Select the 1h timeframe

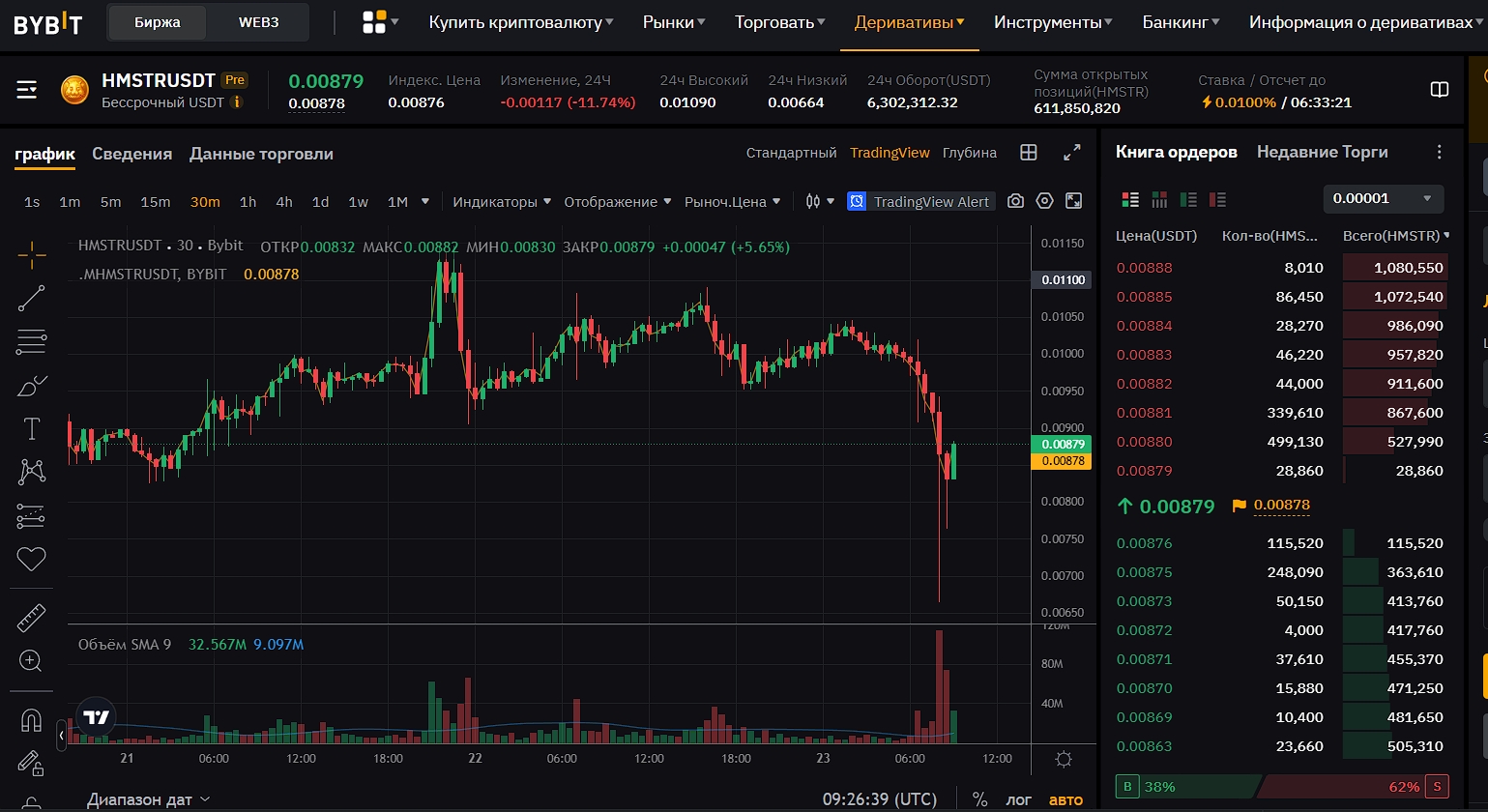click(248, 201)
